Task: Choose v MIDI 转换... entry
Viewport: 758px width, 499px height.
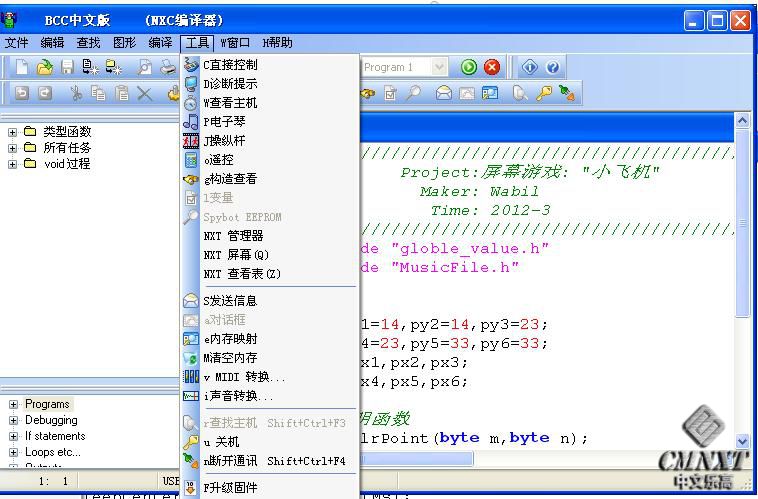Action: coord(270,377)
